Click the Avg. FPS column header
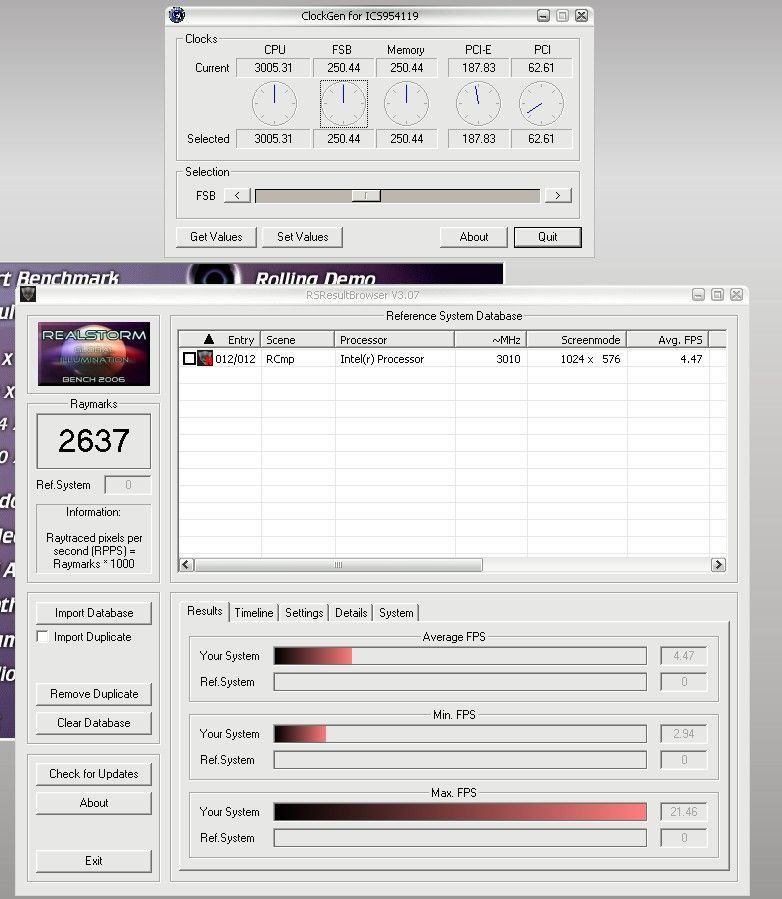 pos(668,339)
